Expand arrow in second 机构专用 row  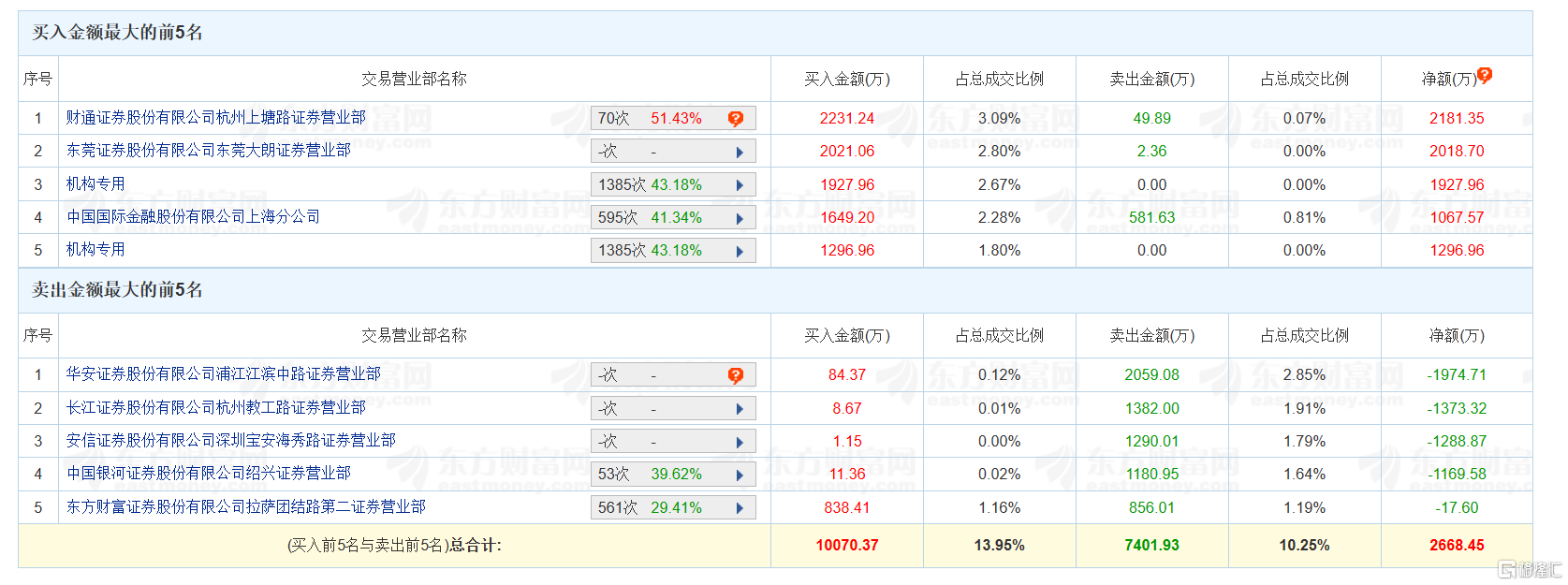pos(740,251)
